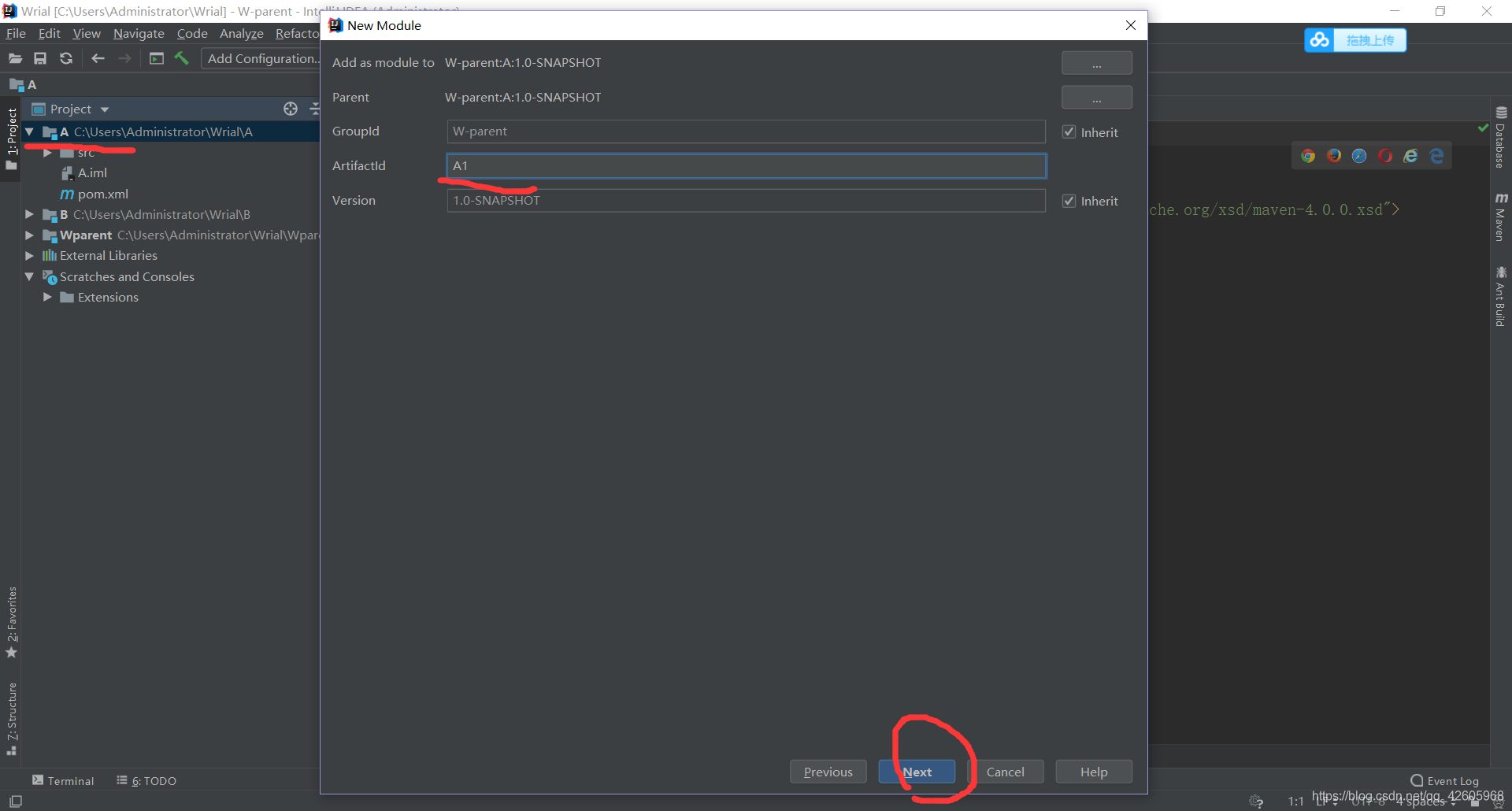This screenshot has height=811, width=1512.
Task: Open in Firefox browser icon
Action: (1334, 156)
